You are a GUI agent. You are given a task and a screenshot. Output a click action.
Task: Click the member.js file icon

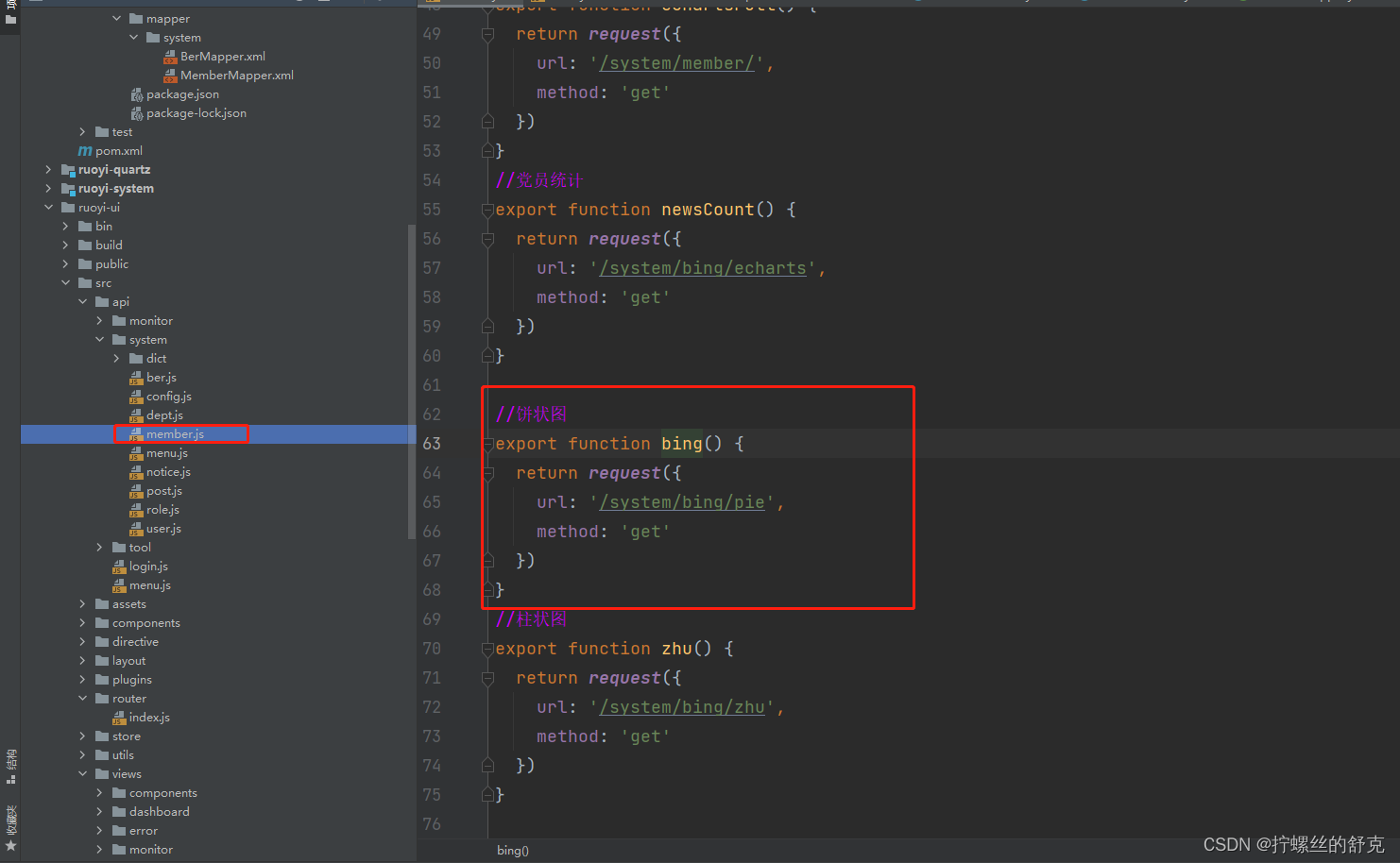136,434
